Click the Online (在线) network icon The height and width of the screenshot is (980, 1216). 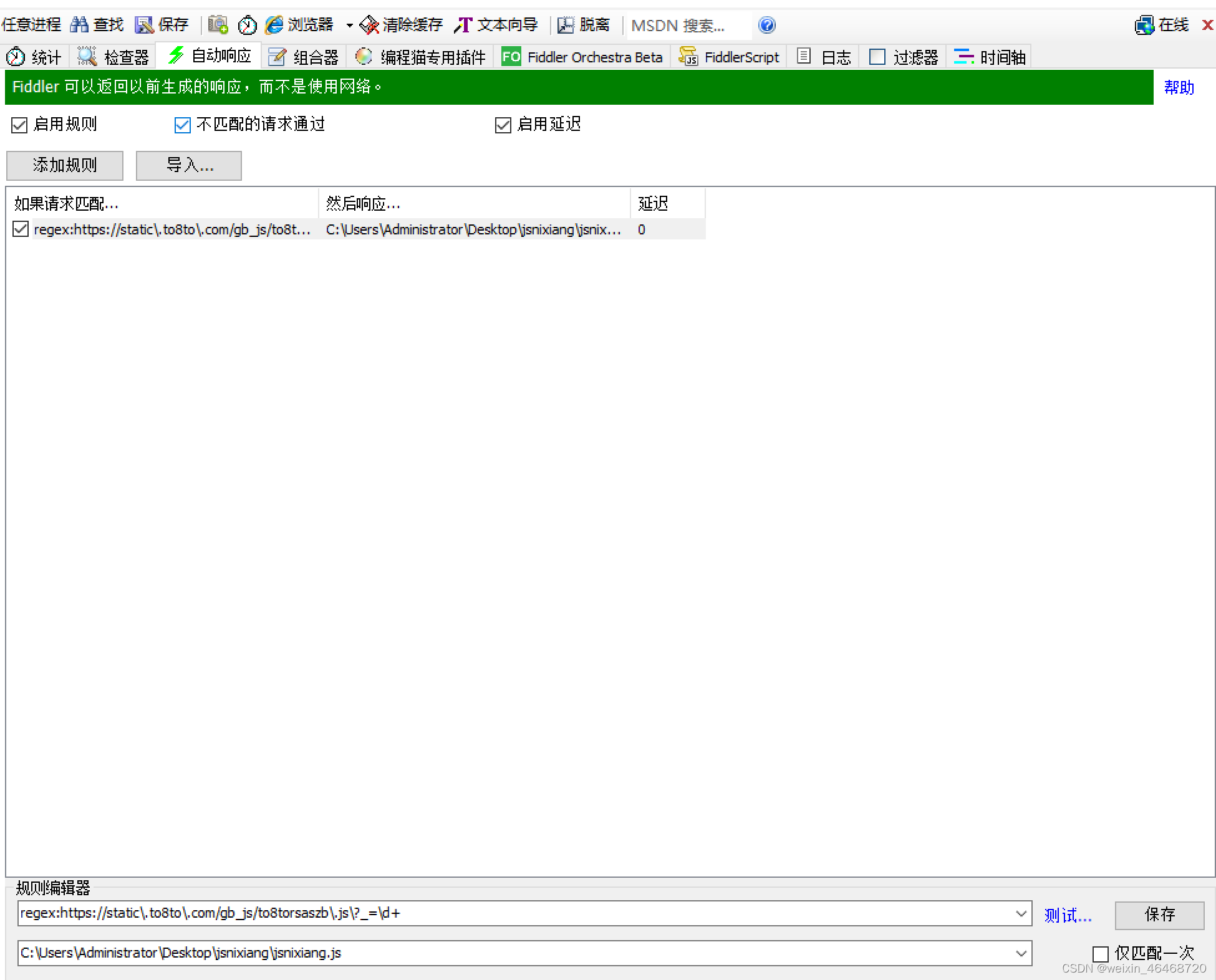(1144, 25)
